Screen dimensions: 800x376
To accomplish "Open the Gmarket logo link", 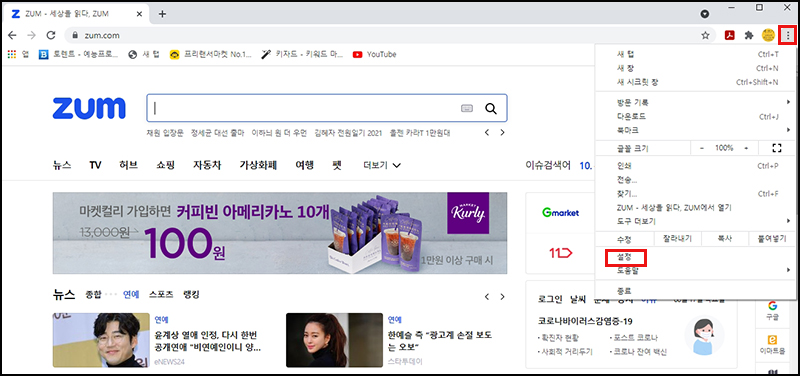I will click(x=560, y=213).
